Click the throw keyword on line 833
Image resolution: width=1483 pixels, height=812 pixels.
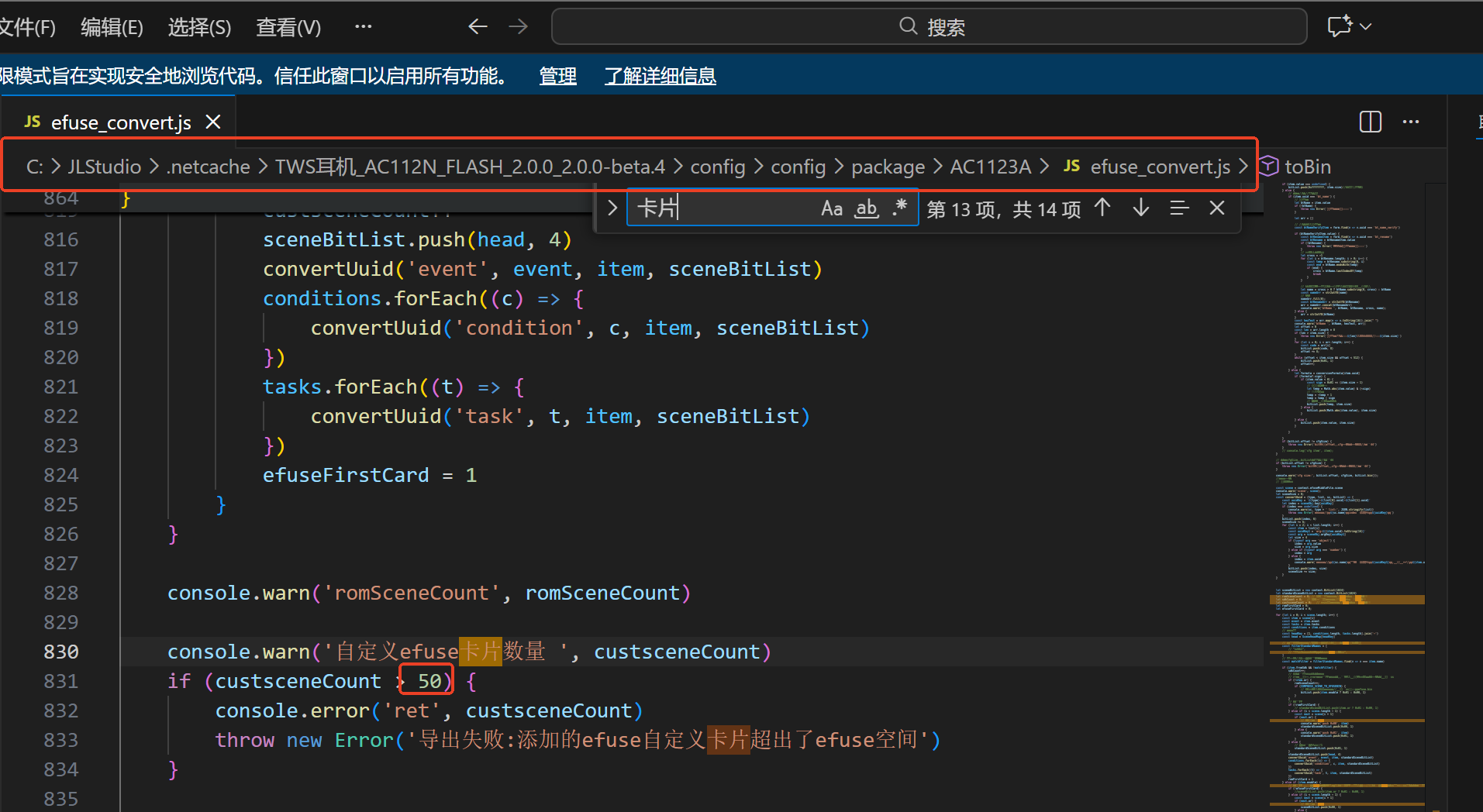click(x=245, y=740)
